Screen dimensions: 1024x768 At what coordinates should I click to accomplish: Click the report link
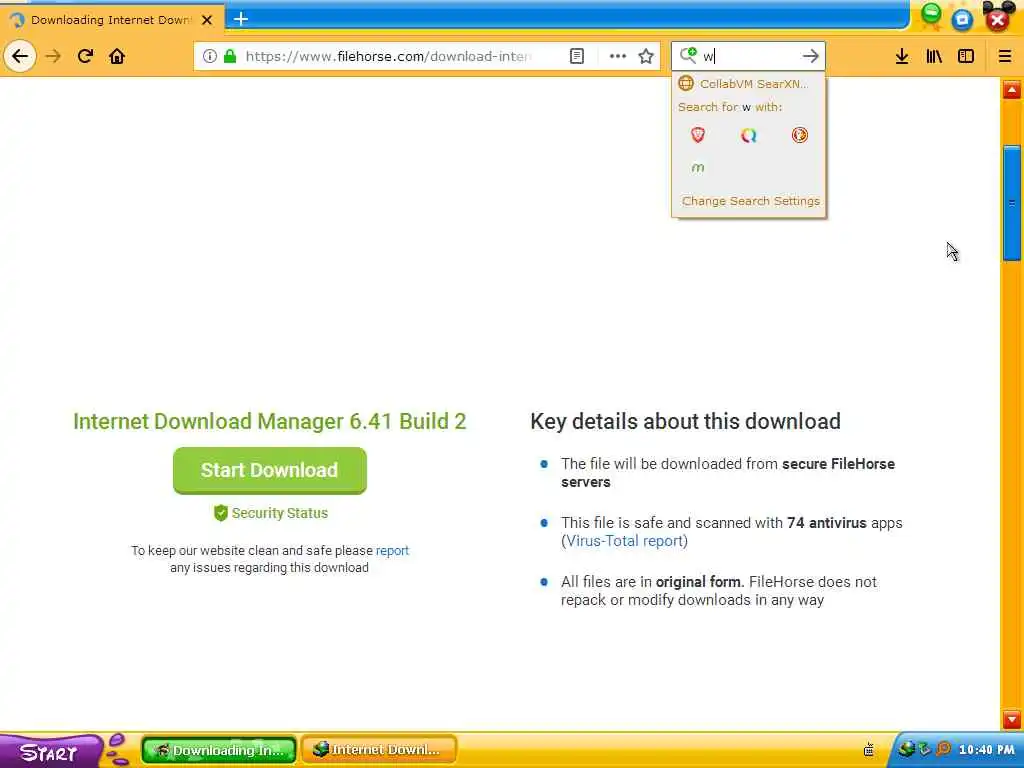click(x=392, y=551)
